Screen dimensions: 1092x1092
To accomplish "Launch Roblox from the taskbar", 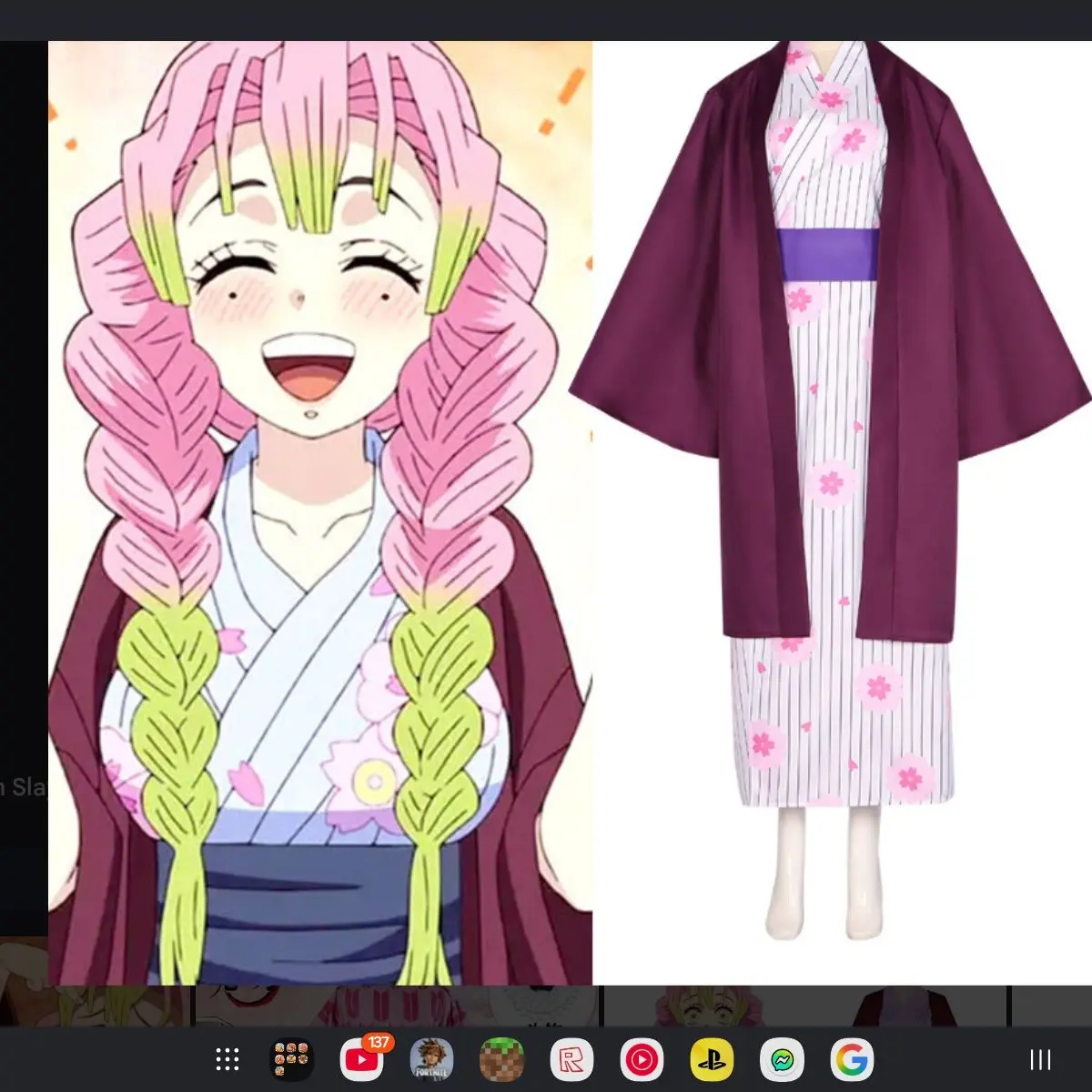I will tap(572, 1059).
